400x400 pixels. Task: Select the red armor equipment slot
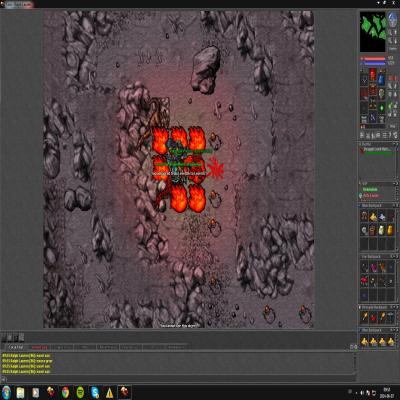click(x=373, y=90)
